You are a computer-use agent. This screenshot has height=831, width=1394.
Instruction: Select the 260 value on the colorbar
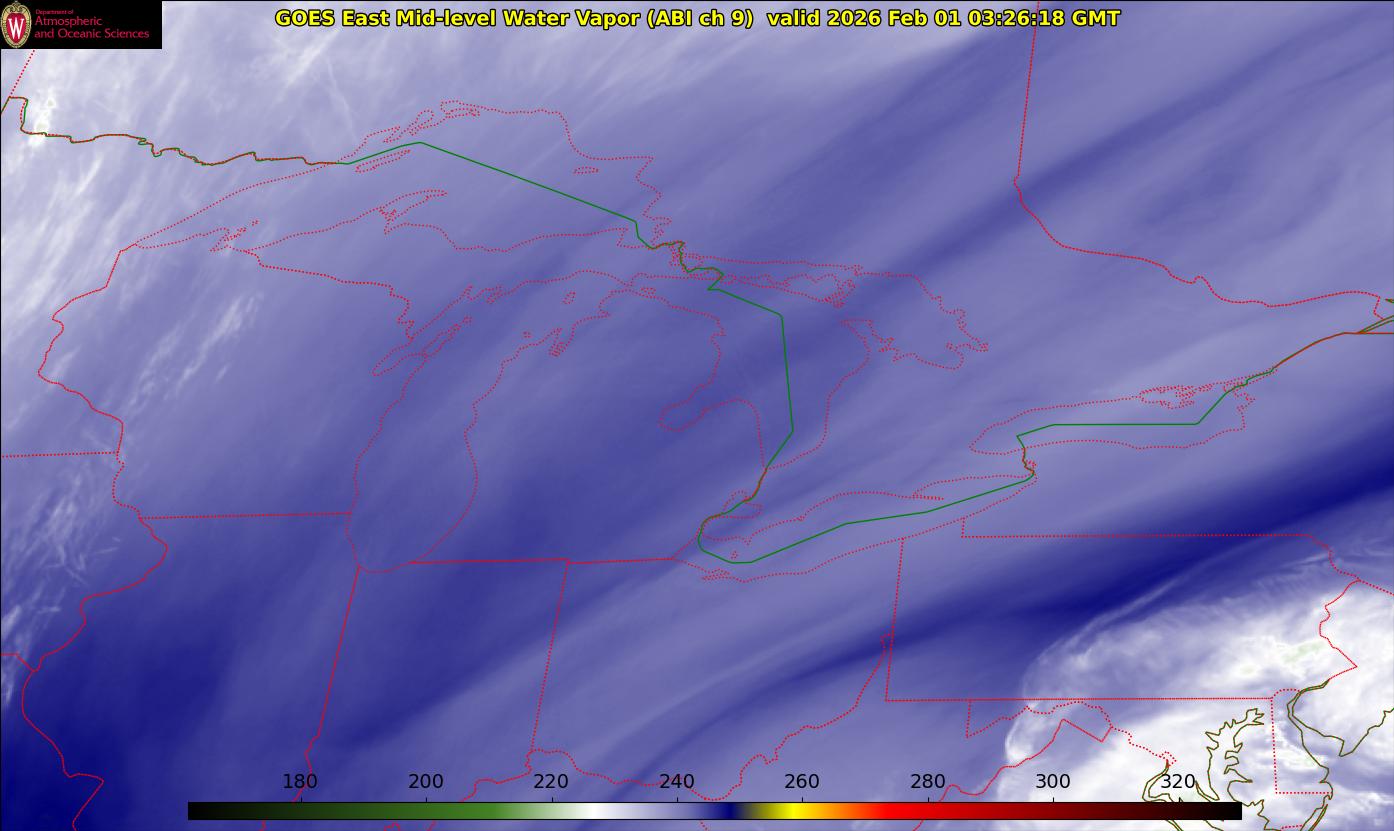coord(802,782)
